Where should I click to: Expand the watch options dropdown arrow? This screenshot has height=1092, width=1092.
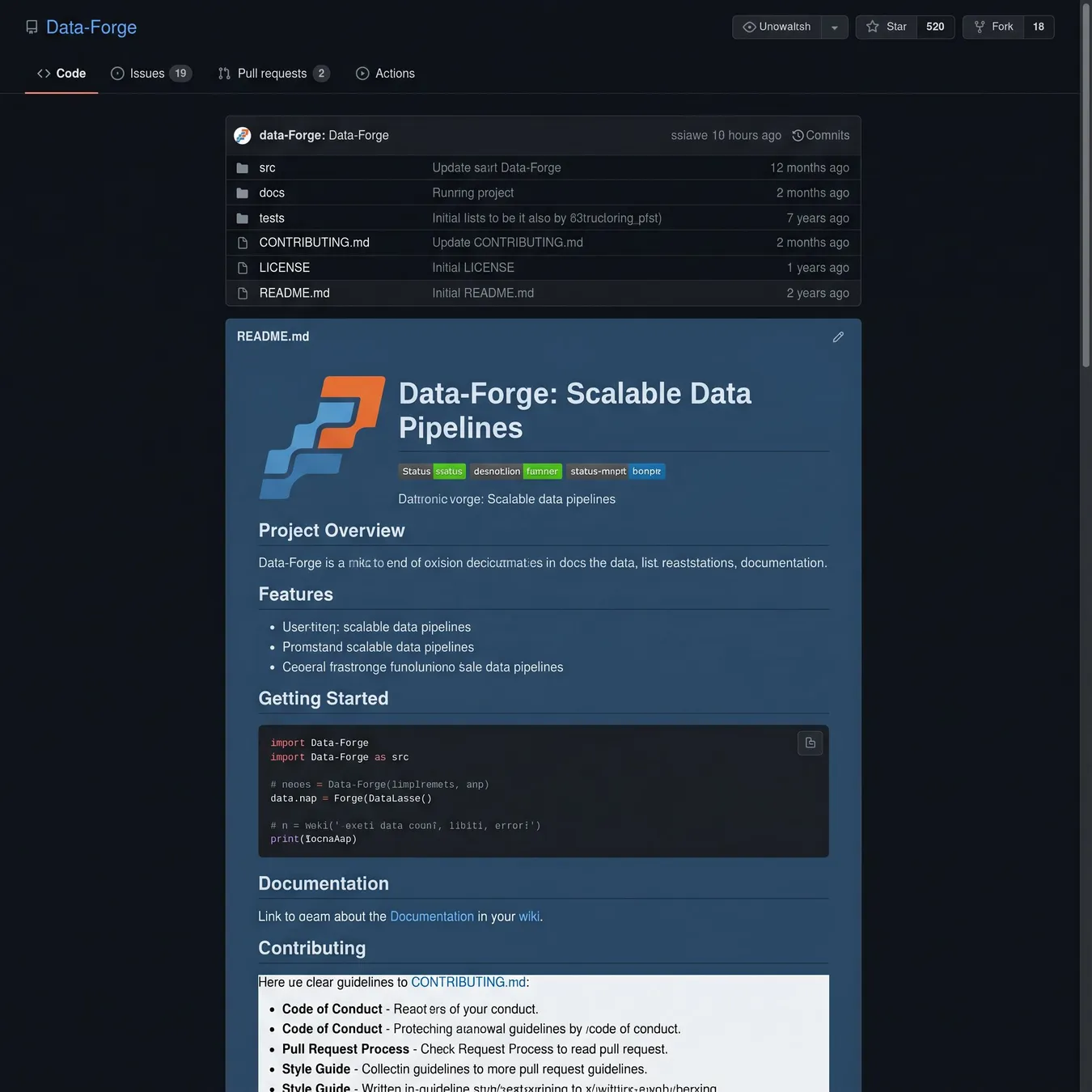pyautogui.click(x=835, y=27)
